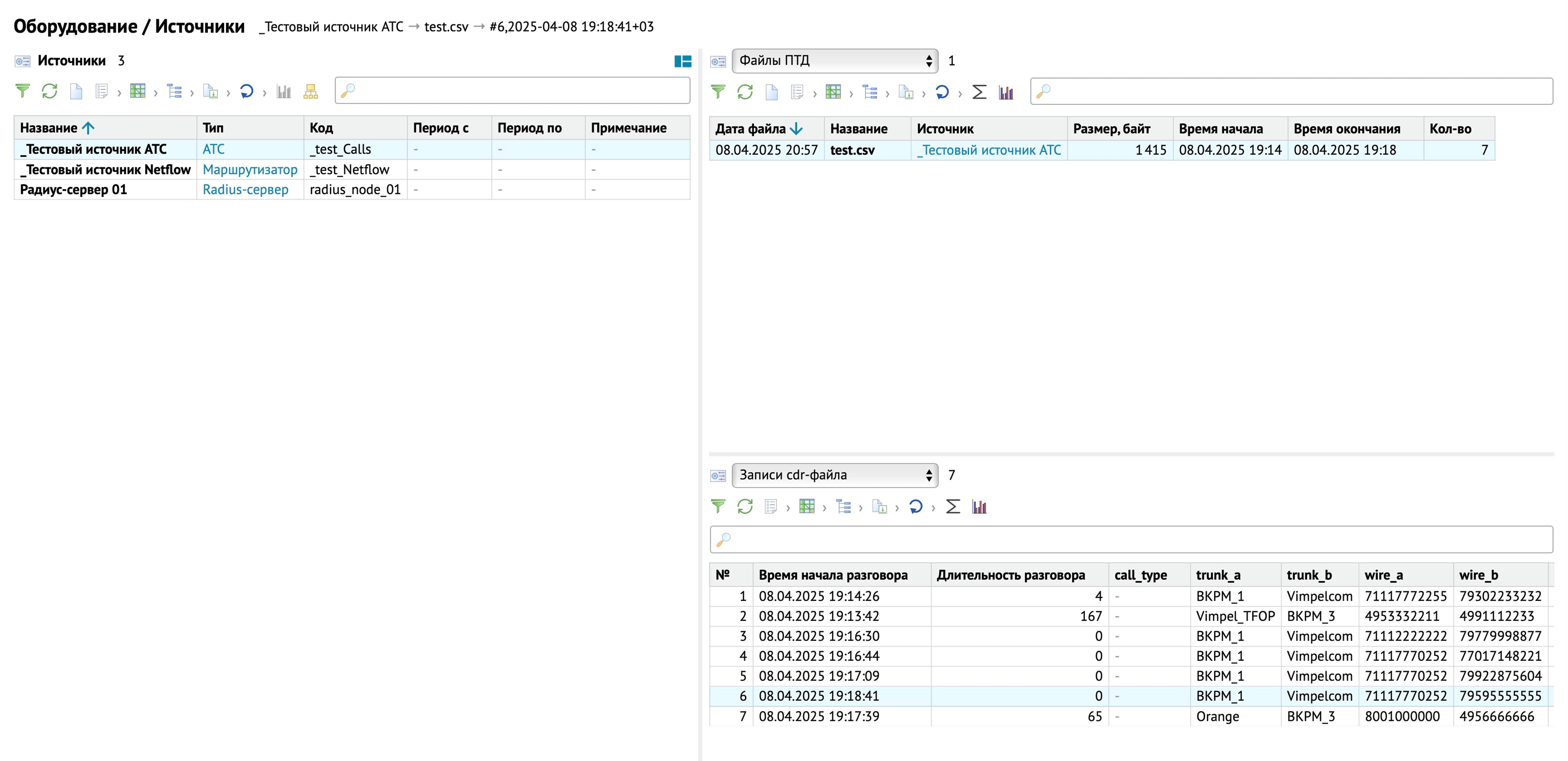Open the gray chart icon in Источники toolbar

284,91
